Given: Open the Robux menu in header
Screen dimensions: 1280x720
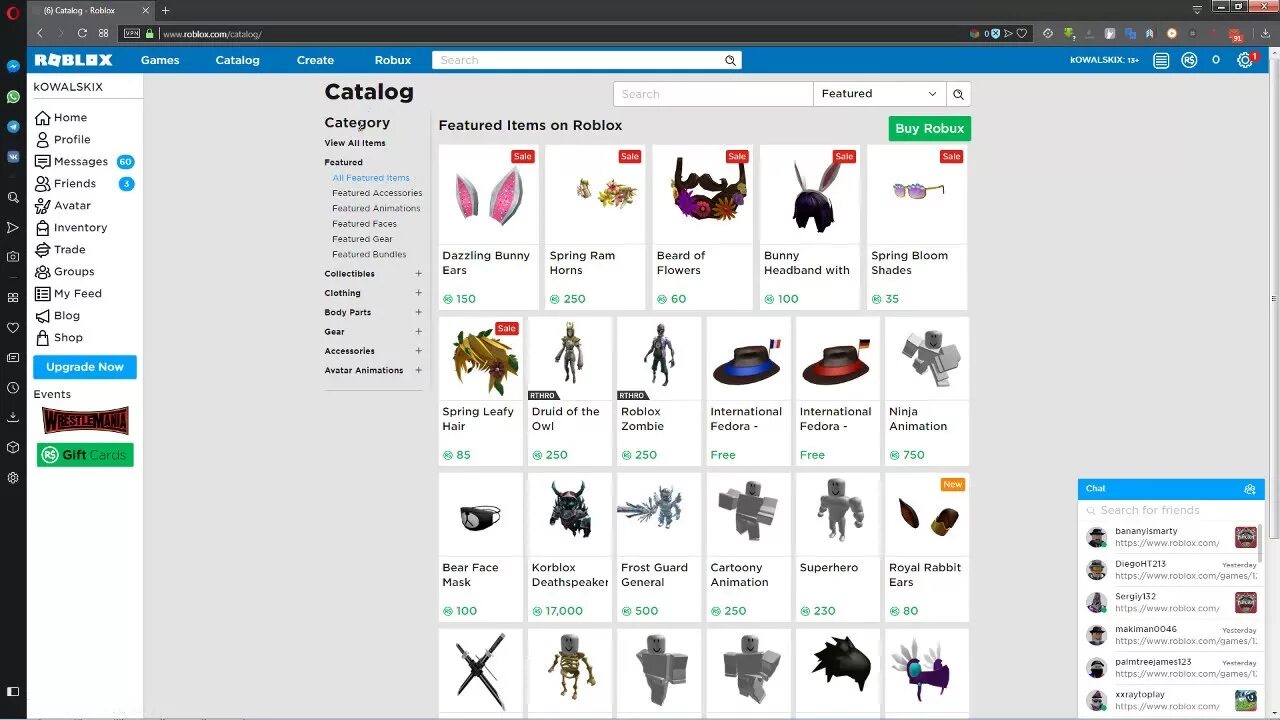Looking at the screenshot, I should pos(393,60).
